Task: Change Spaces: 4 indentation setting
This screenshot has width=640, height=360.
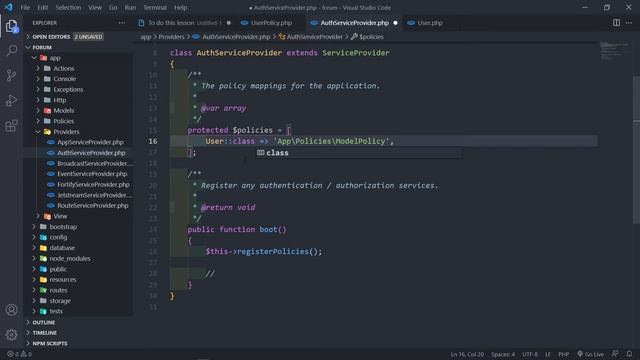Action: pos(503,354)
